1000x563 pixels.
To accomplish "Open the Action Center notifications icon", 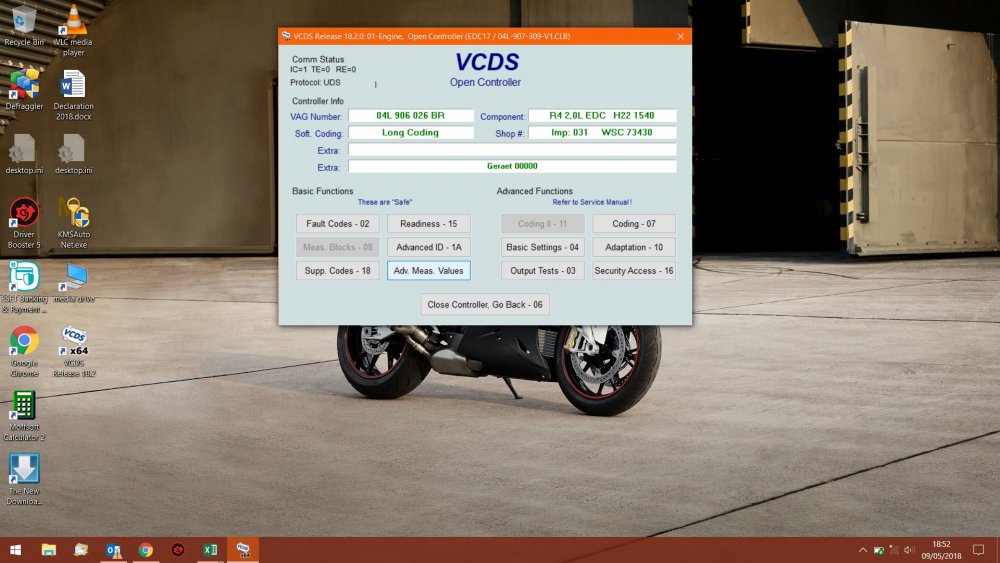I will click(x=978, y=550).
